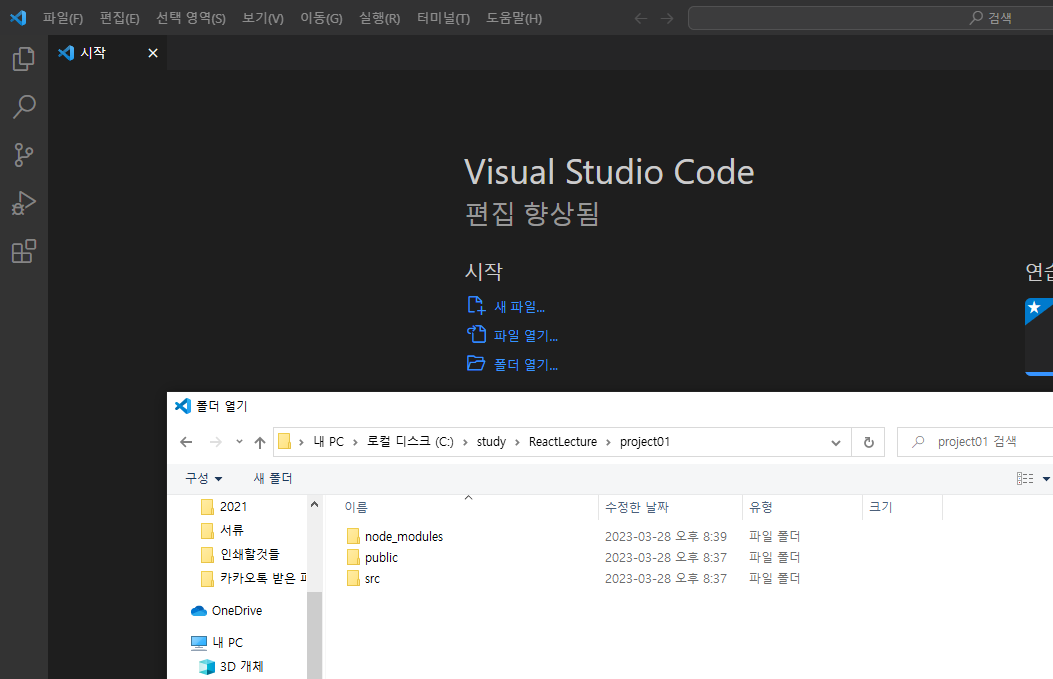Click ReactLecture in the address path
Viewport: 1053px width, 679px height.
pyautogui.click(x=563, y=442)
